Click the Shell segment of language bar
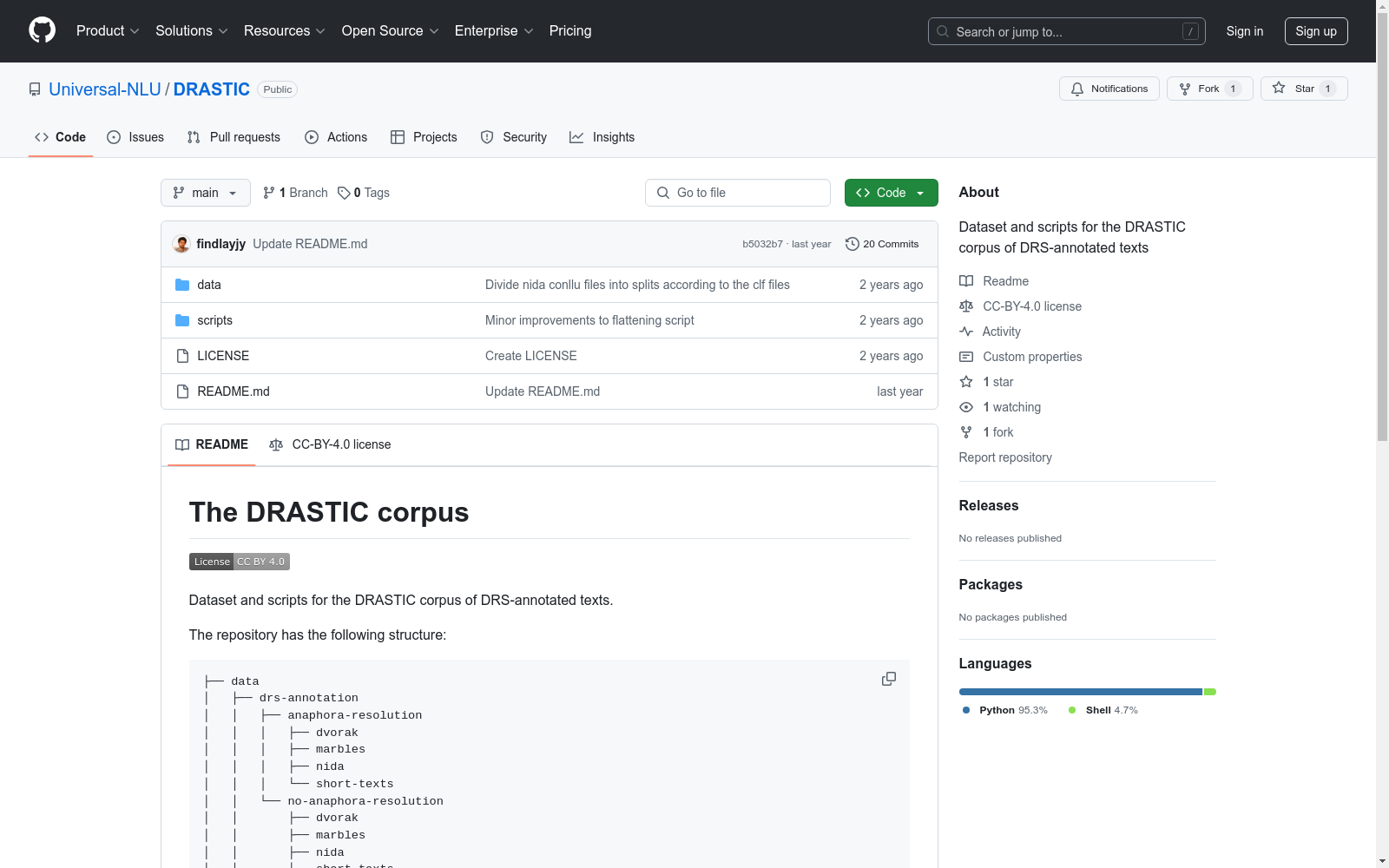 [x=1210, y=692]
